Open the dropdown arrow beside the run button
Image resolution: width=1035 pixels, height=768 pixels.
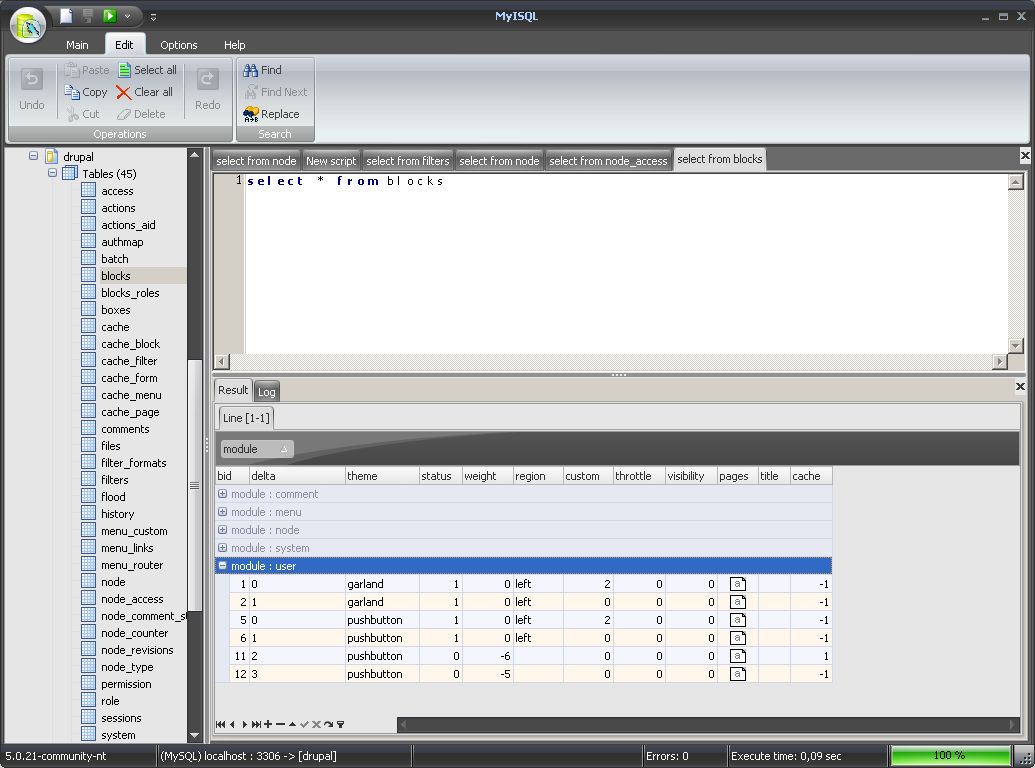tap(127, 16)
